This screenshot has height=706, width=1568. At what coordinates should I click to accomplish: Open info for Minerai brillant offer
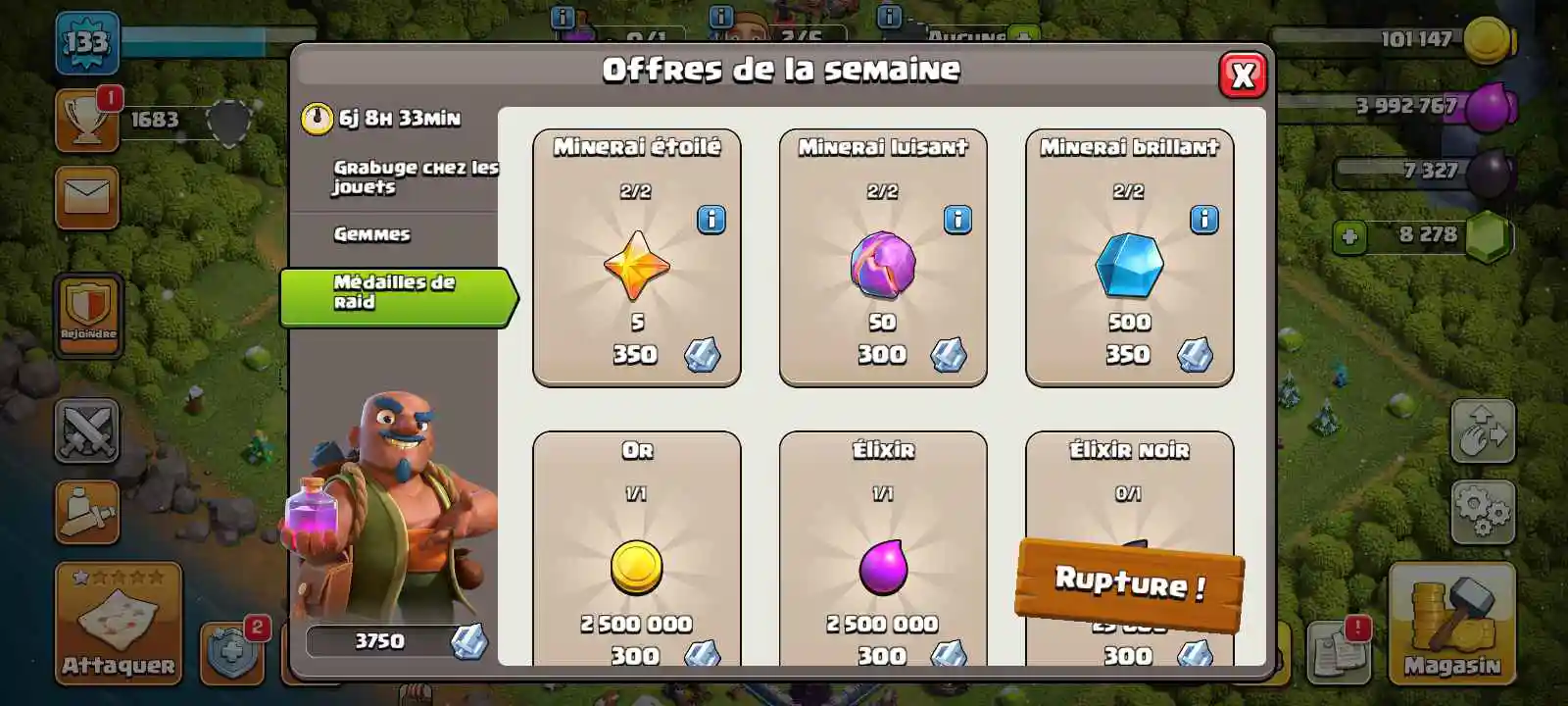coord(1203,220)
